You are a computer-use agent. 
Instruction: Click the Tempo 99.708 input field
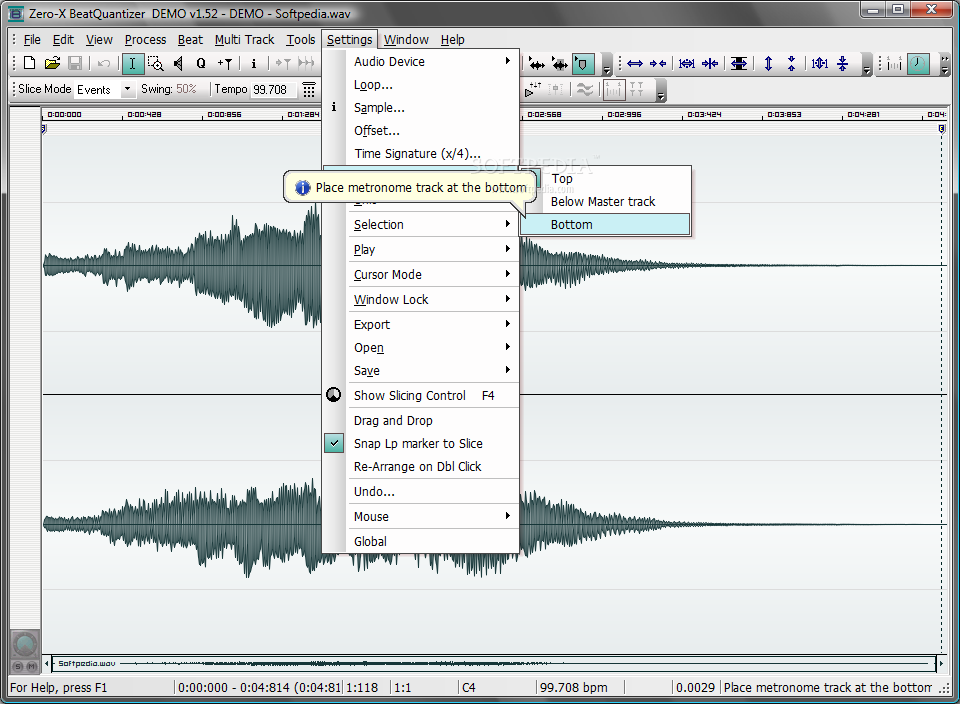[x=273, y=89]
